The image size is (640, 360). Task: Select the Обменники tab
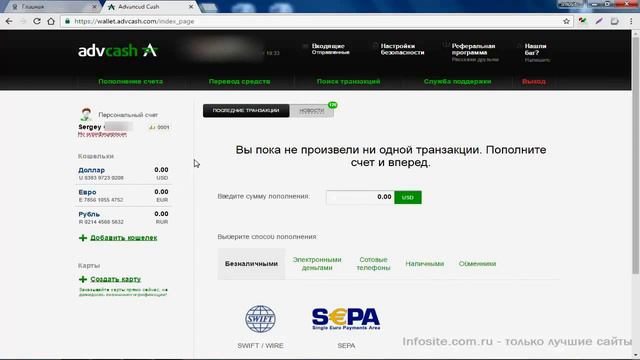(x=477, y=264)
